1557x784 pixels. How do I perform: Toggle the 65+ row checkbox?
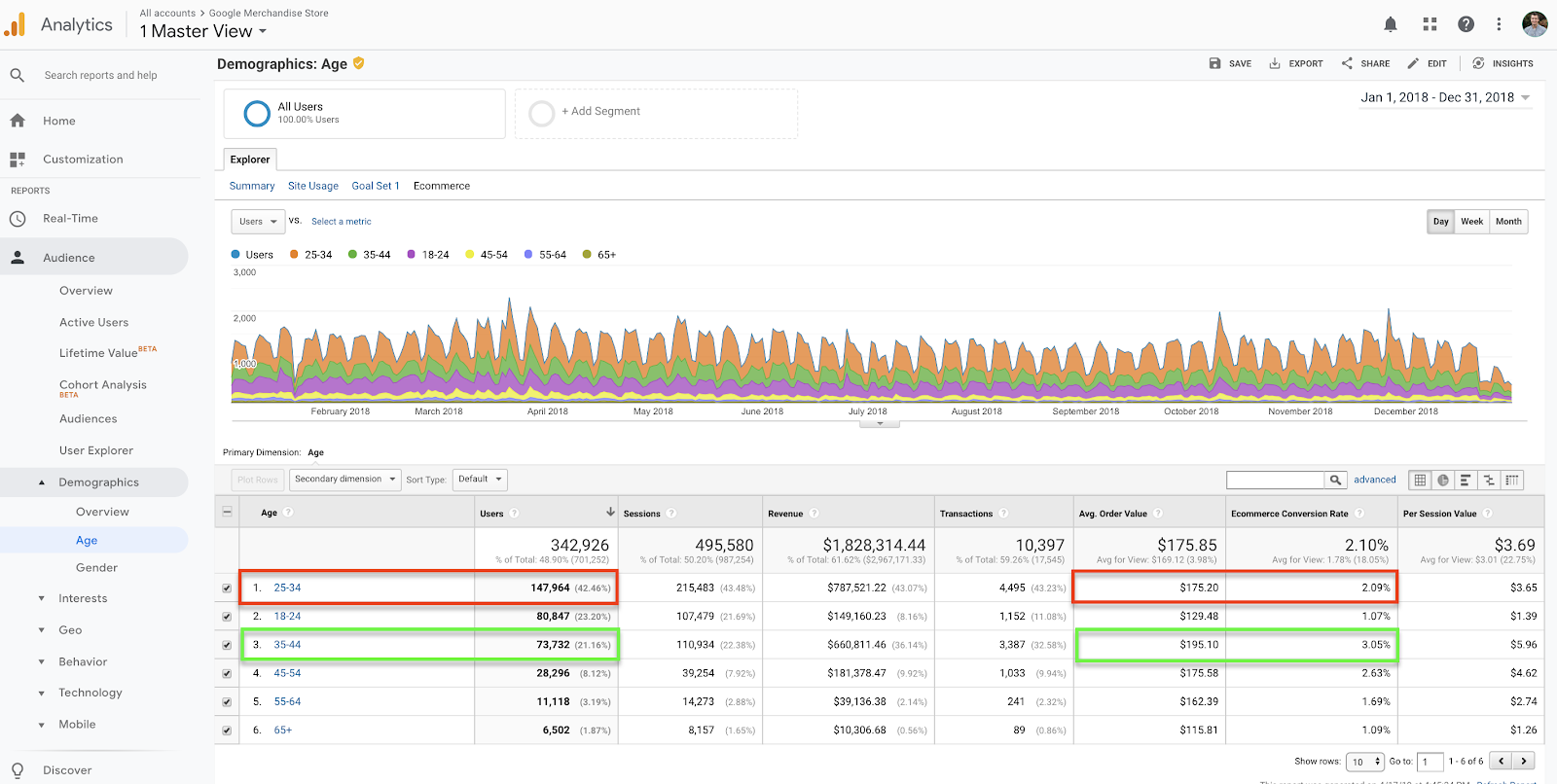coord(227,731)
